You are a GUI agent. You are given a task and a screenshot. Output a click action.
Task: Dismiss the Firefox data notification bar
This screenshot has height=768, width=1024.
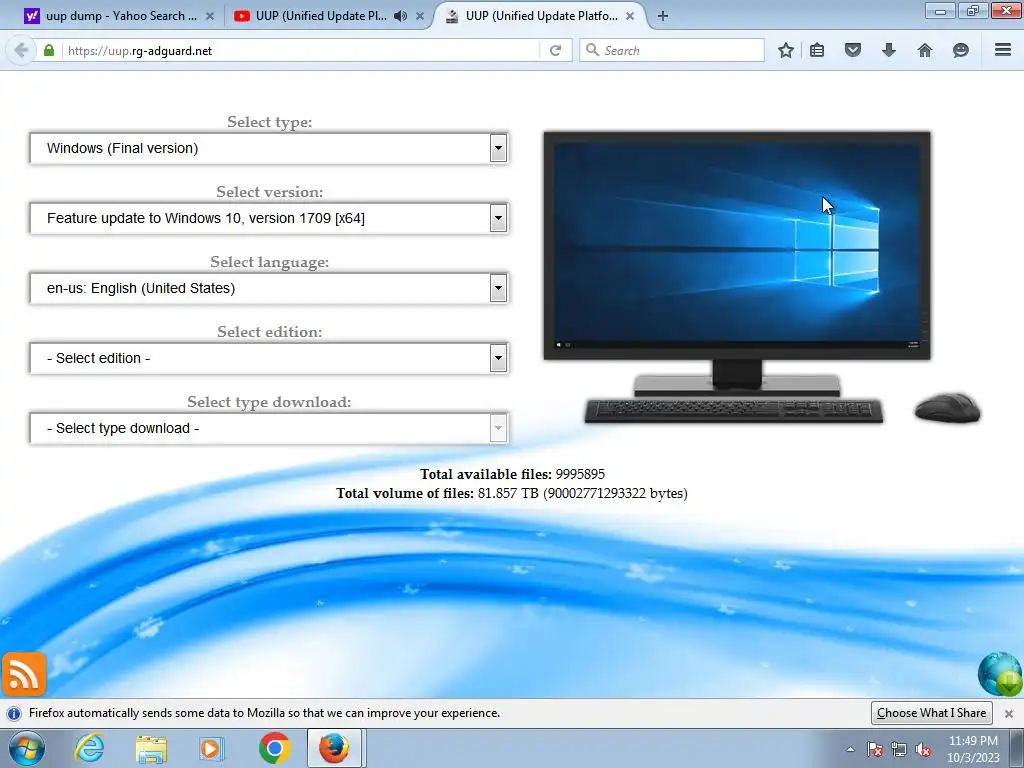tap(1008, 714)
